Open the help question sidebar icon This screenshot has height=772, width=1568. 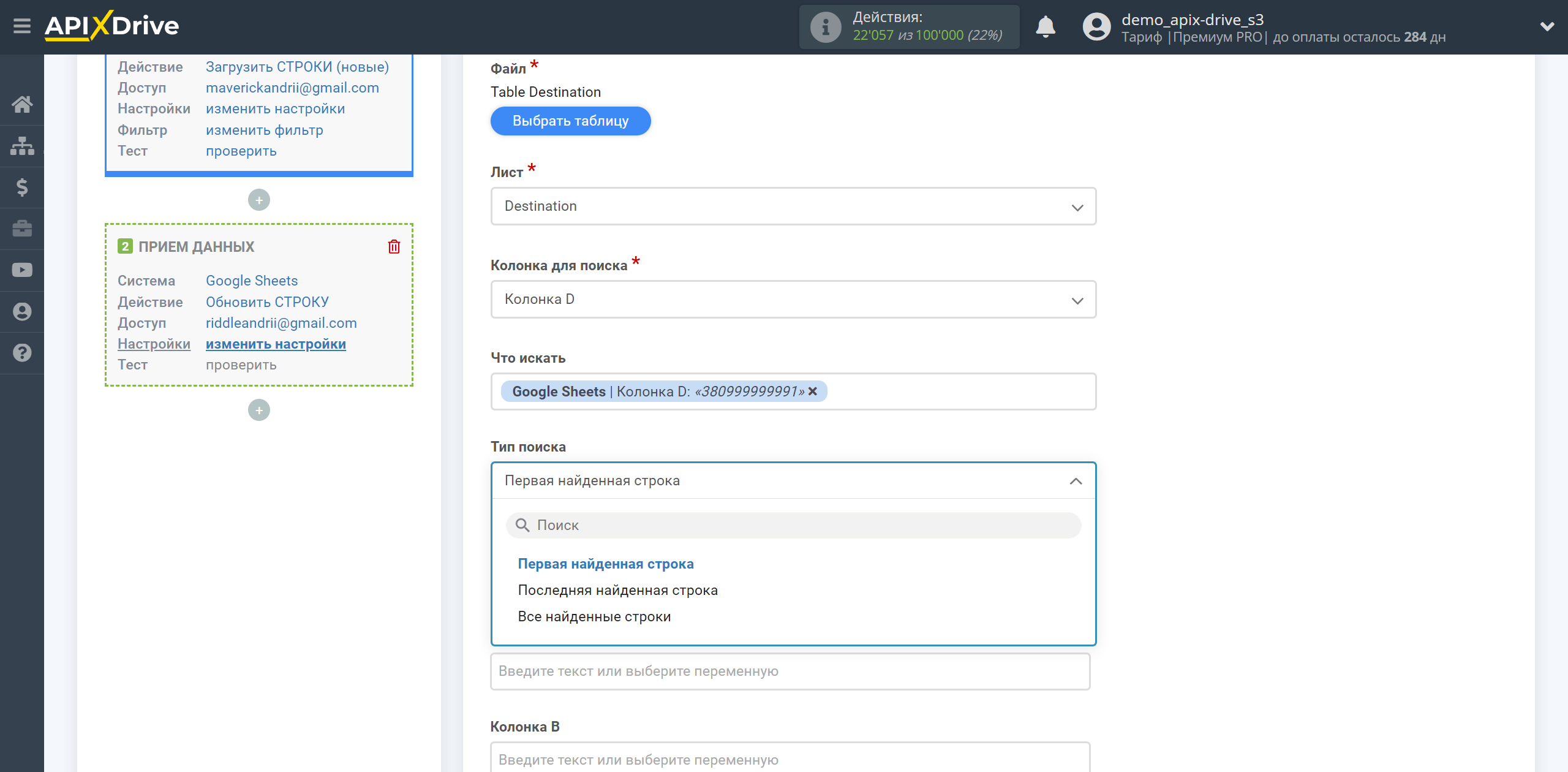click(22, 353)
